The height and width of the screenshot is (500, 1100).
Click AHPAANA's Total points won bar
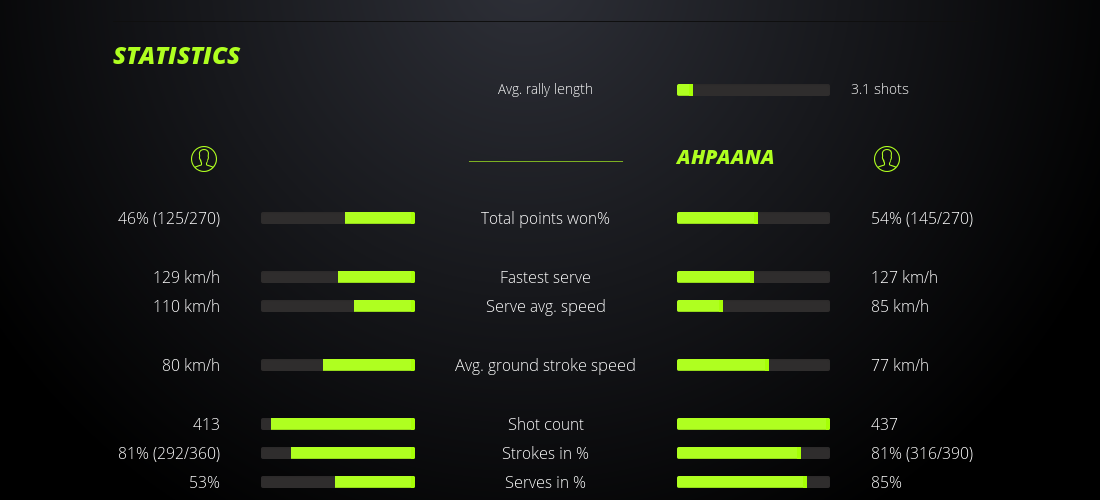point(753,218)
